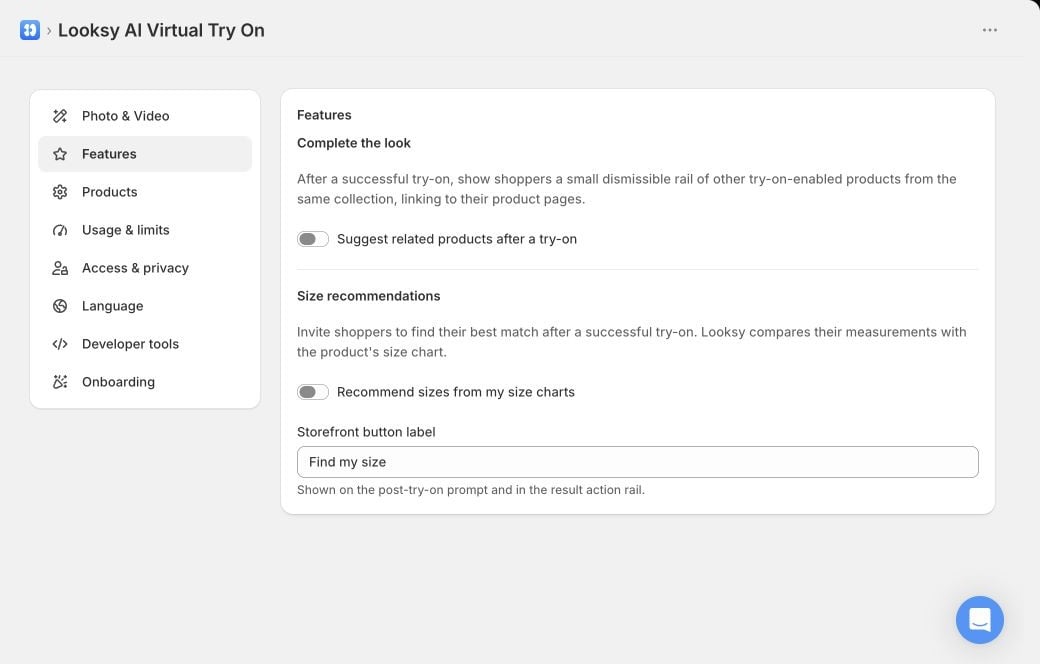1040x664 pixels.
Task: Click the Storefront button label input field
Action: tap(637, 462)
